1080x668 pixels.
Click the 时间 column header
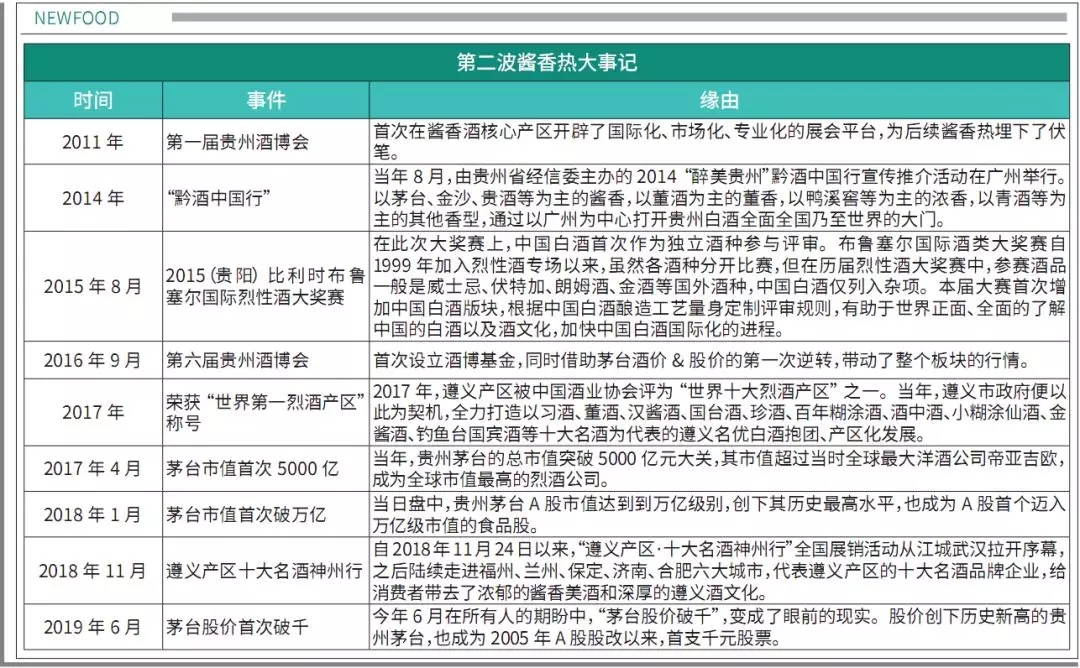(93, 101)
